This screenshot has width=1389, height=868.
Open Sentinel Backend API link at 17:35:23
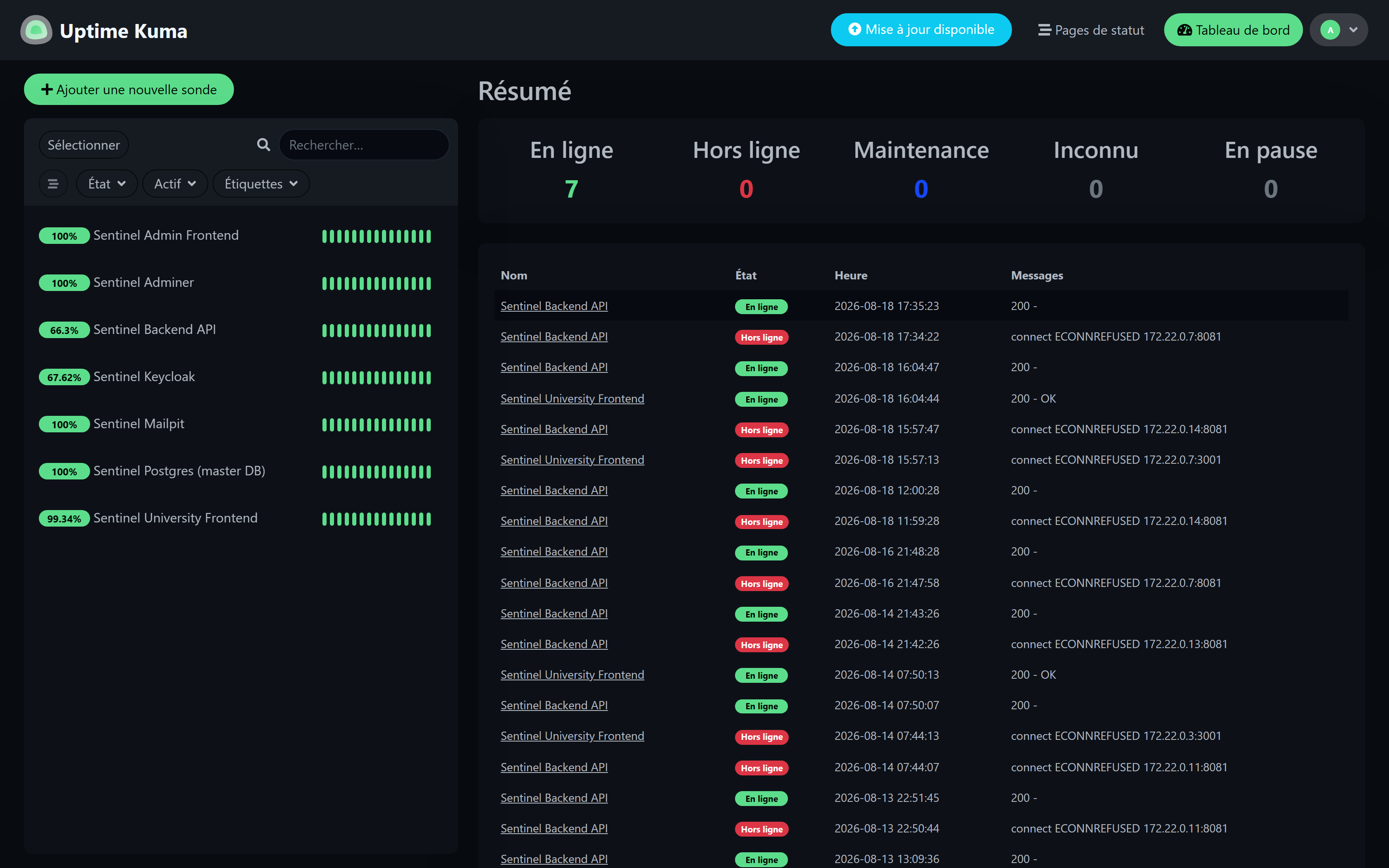[x=554, y=306]
